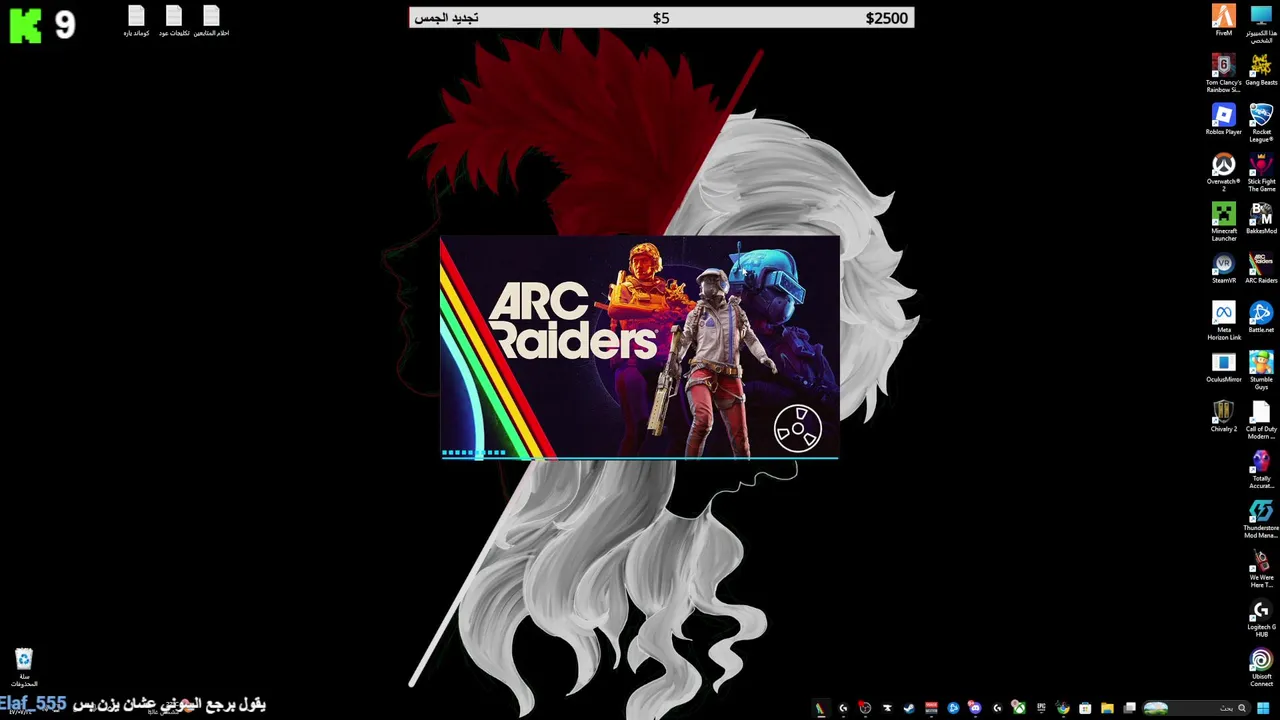Switch to Discord on the taskbar
Viewport: 1280px width, 720px height.
click(x=975, y=708)
